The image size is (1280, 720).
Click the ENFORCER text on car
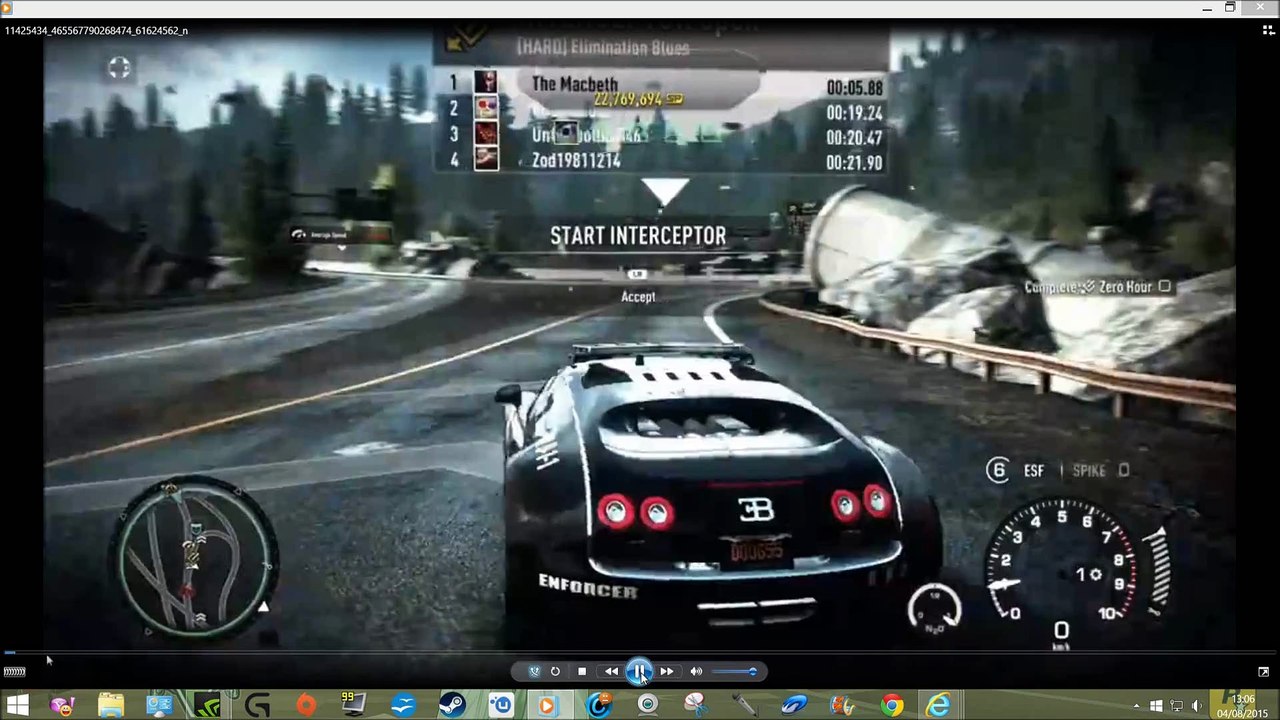588,587
